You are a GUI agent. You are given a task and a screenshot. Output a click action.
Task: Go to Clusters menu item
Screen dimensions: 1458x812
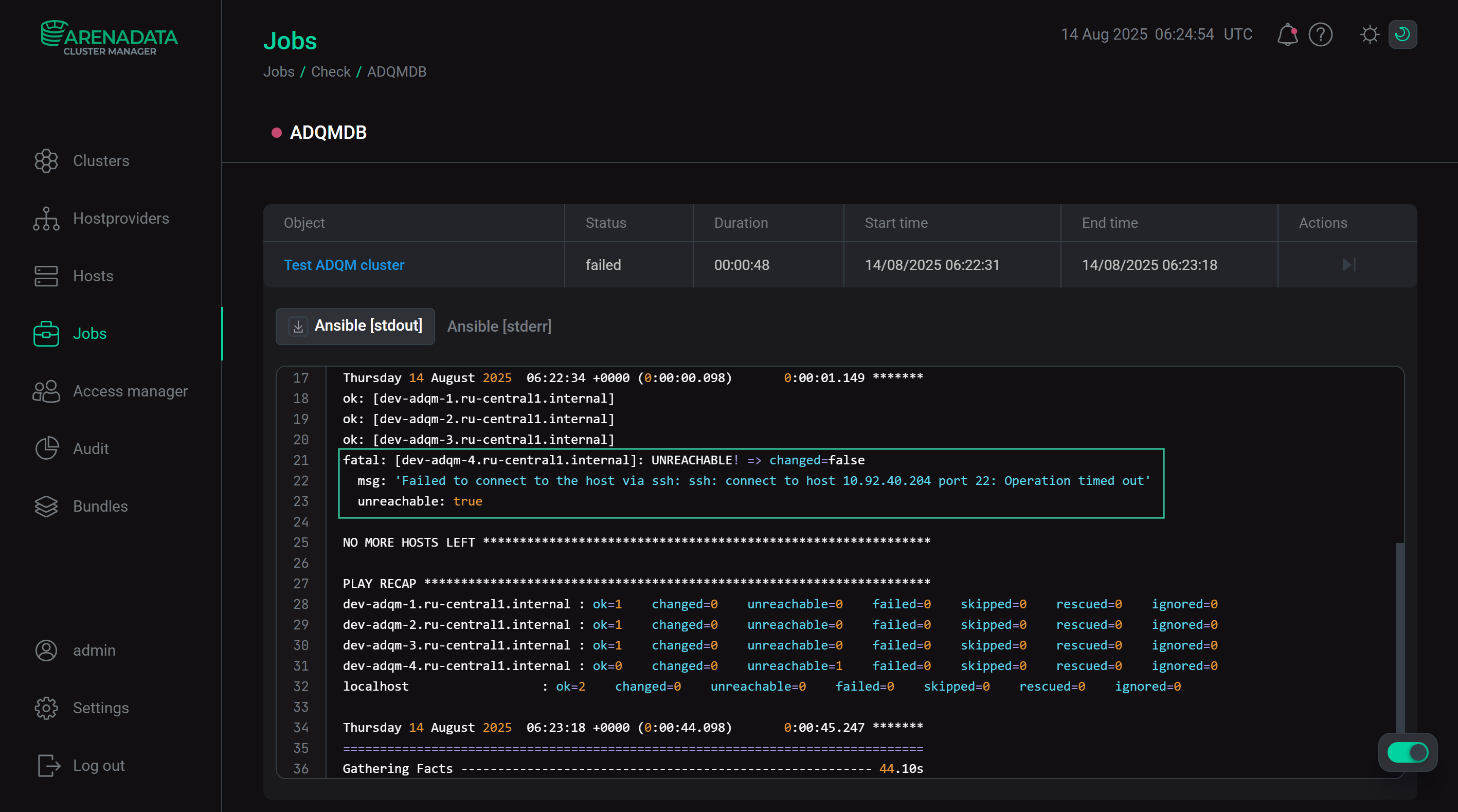[x=101, y=160]
